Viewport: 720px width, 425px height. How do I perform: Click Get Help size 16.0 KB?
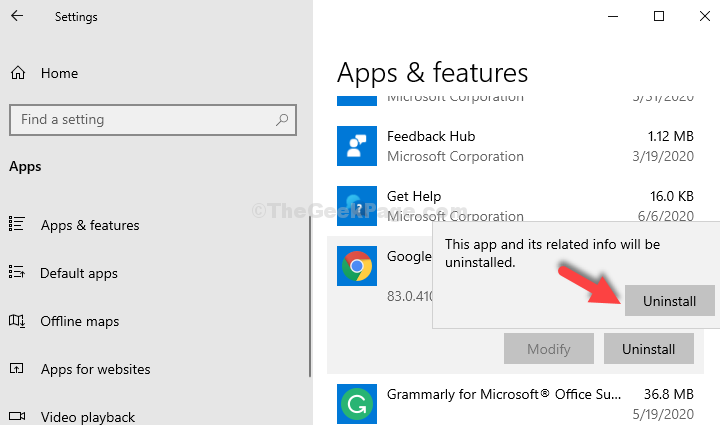(x=672, y=196)
